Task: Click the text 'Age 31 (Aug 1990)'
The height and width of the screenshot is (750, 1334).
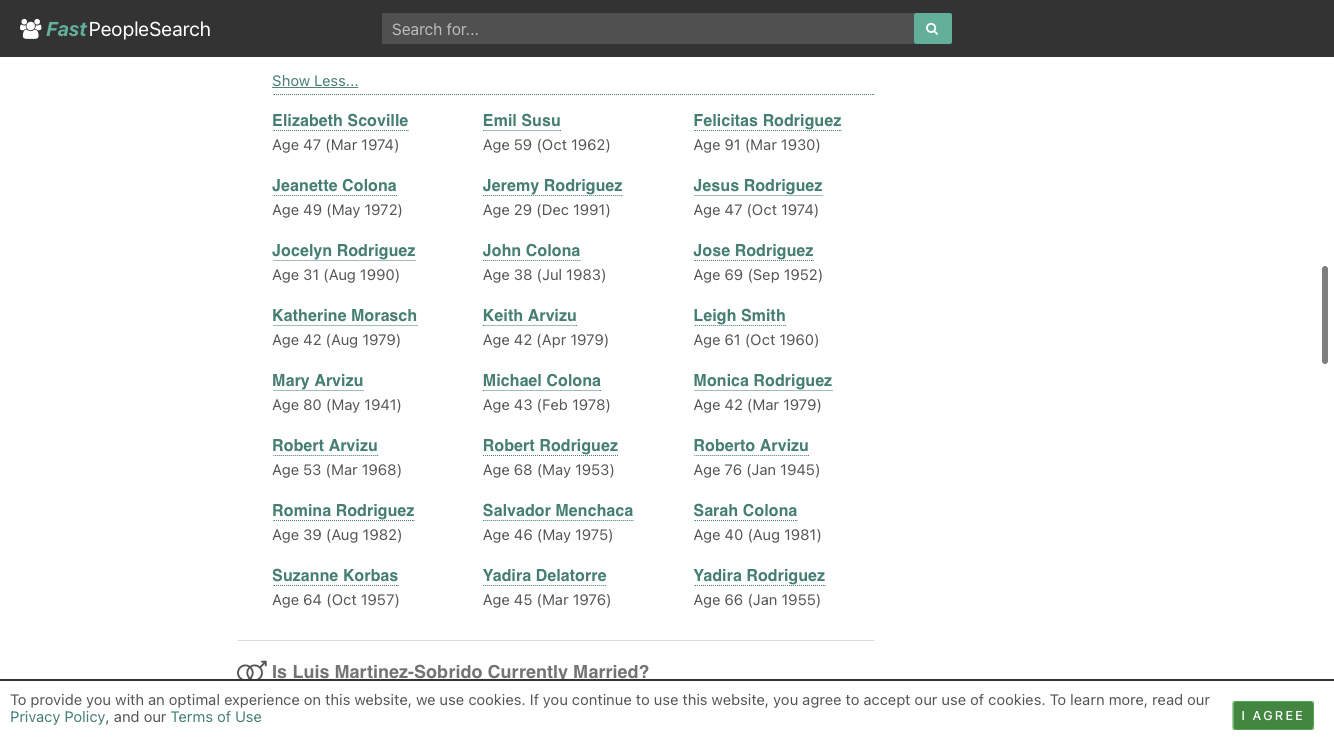Action: (x=335, y=275)
